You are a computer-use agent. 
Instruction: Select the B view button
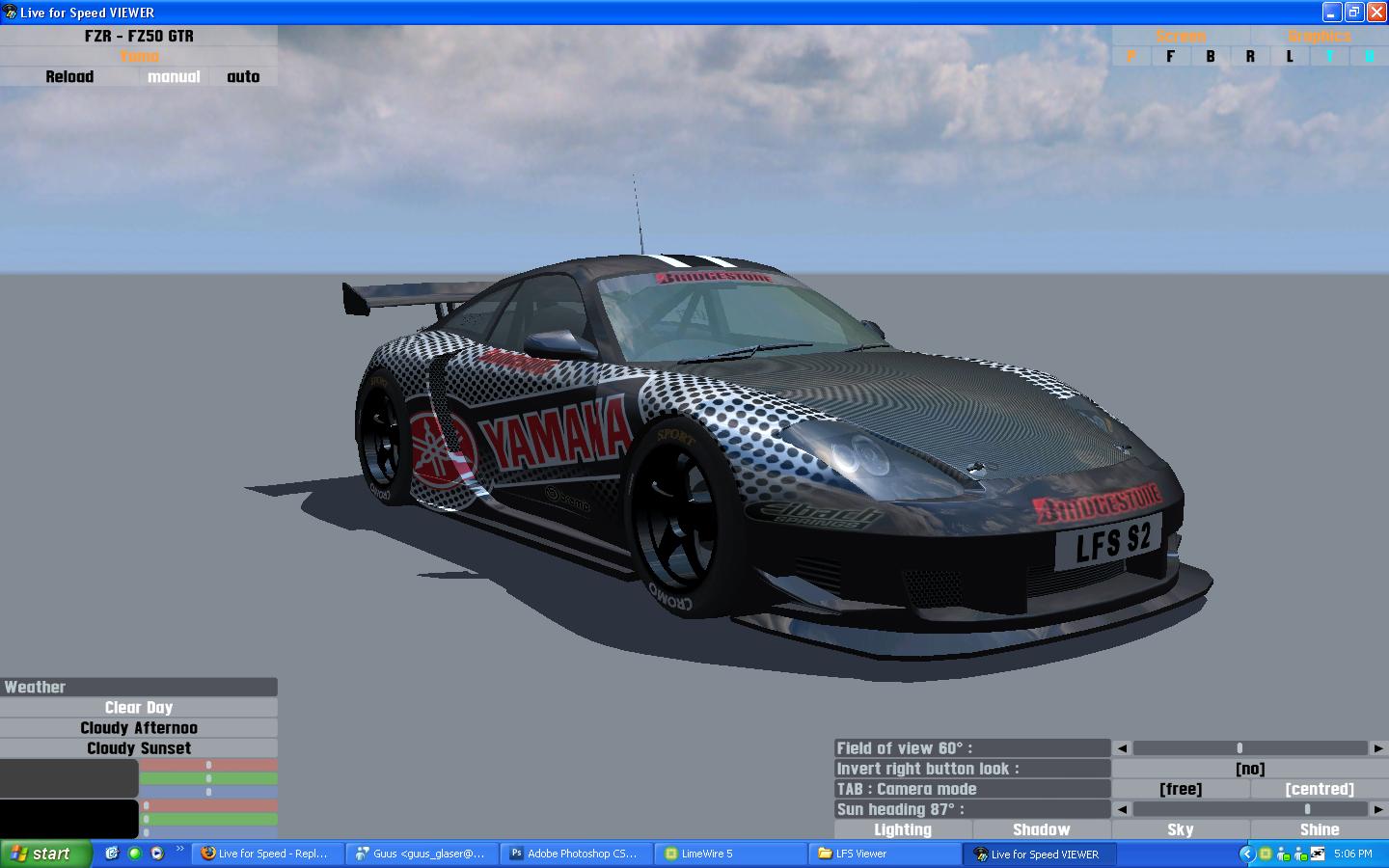coord(1211,56)
